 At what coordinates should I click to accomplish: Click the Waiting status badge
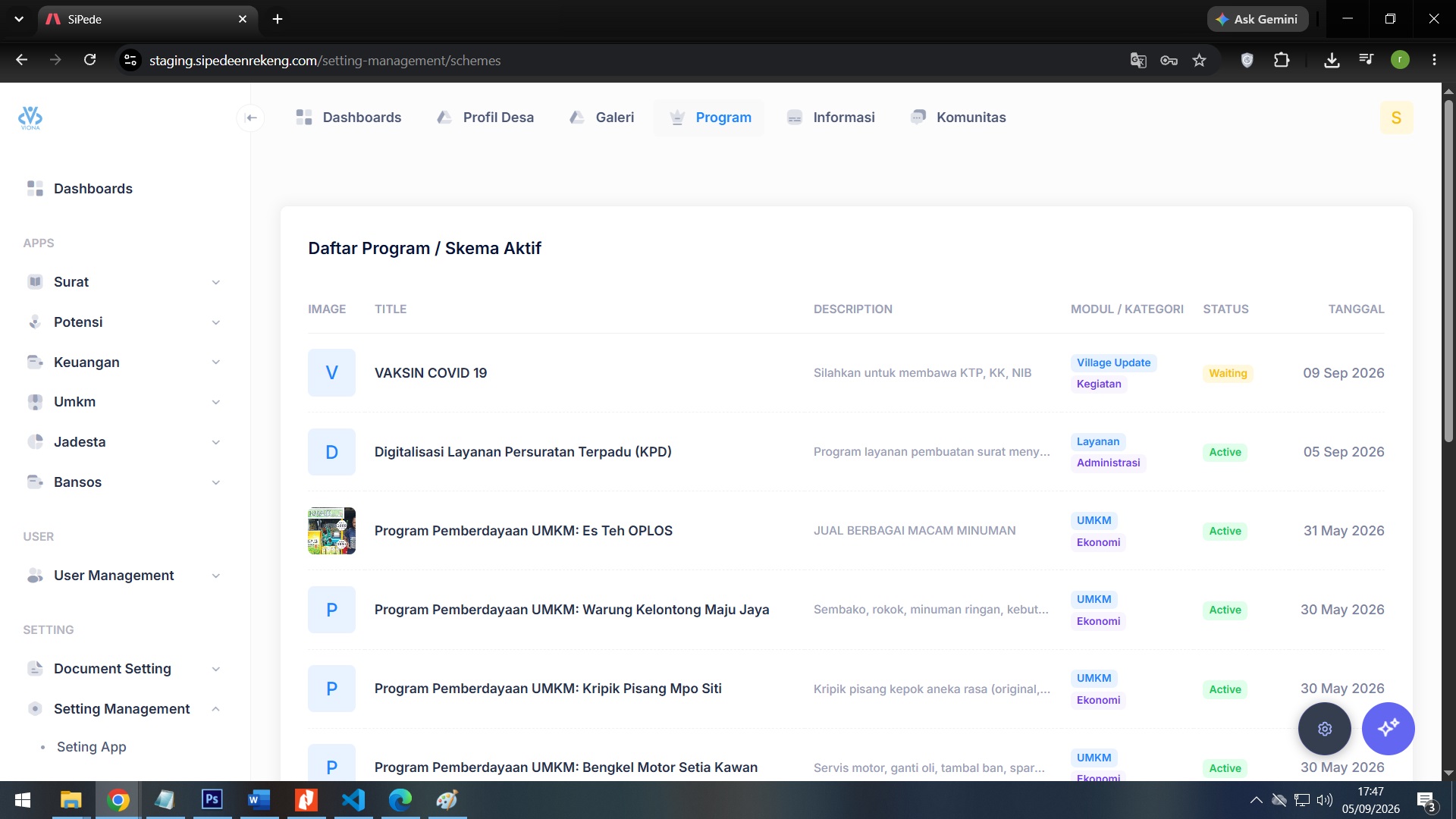click(x=1228, y=373)
